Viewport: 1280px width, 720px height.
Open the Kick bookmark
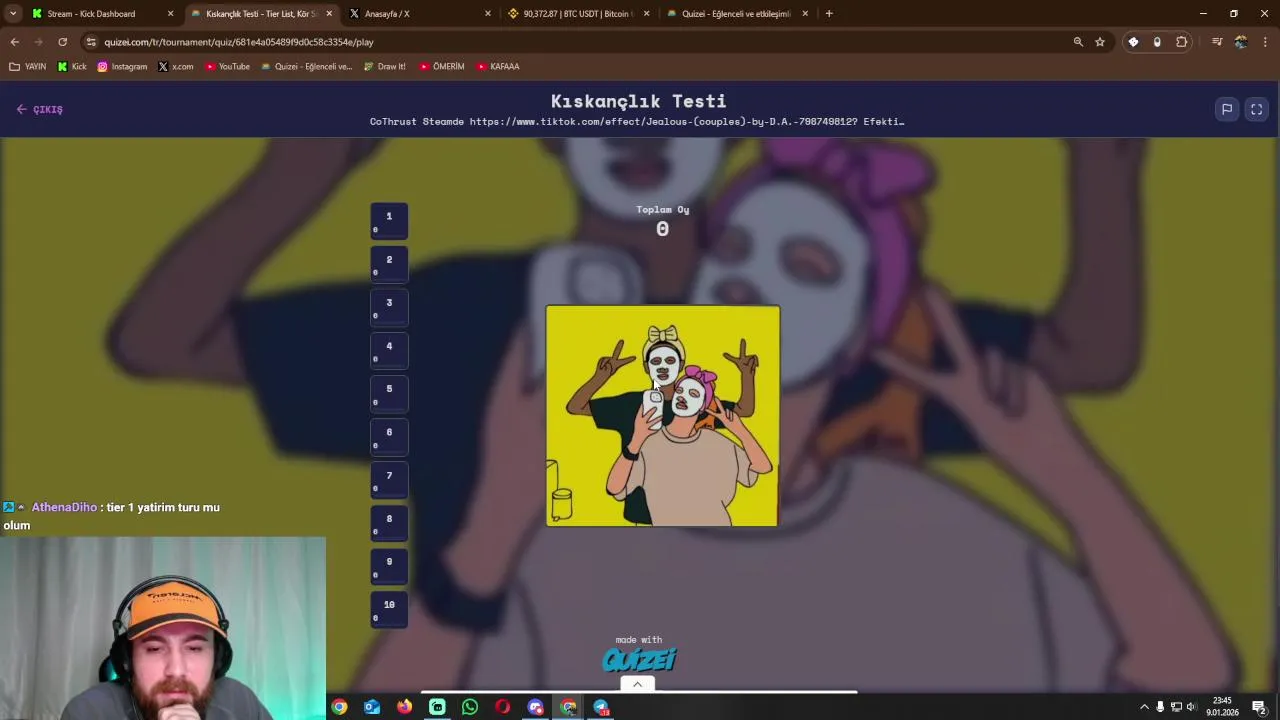72,66
